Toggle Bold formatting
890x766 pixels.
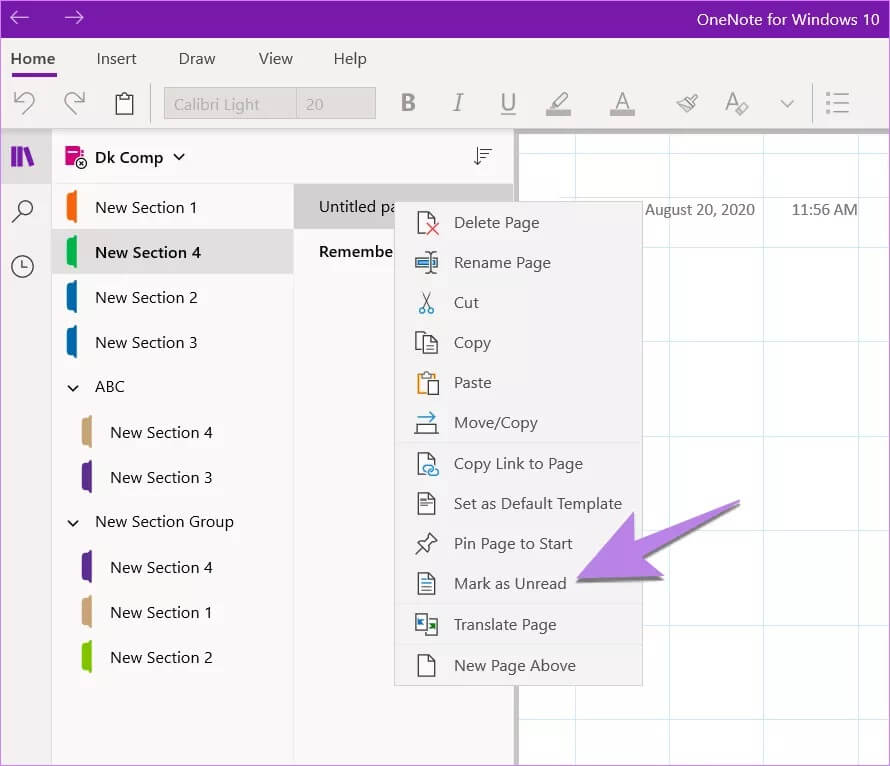408,103
